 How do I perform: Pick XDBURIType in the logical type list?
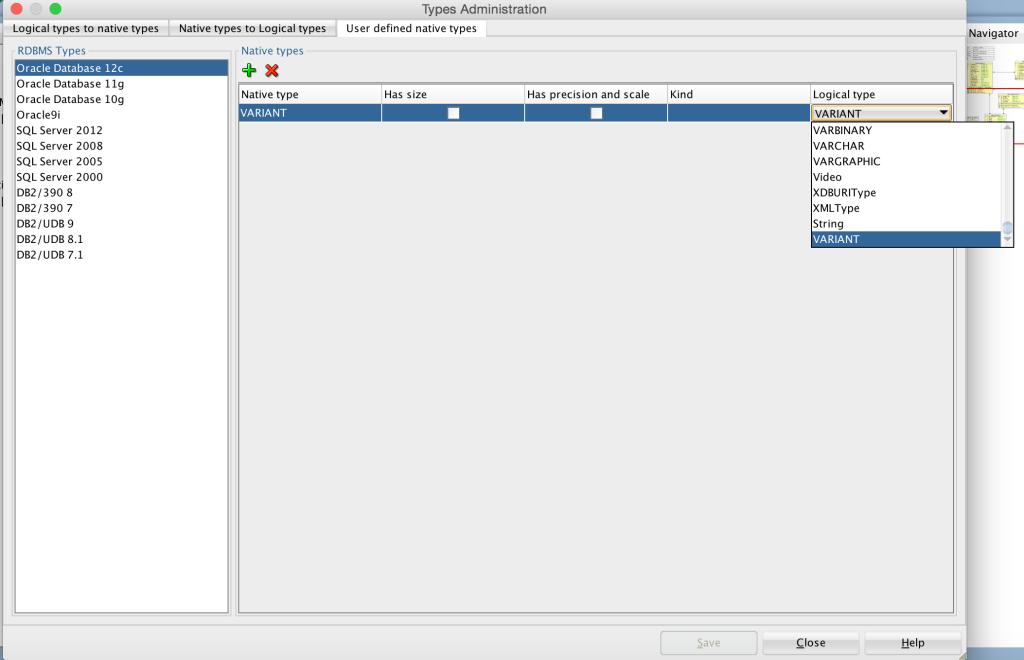(x=906, y=193)
